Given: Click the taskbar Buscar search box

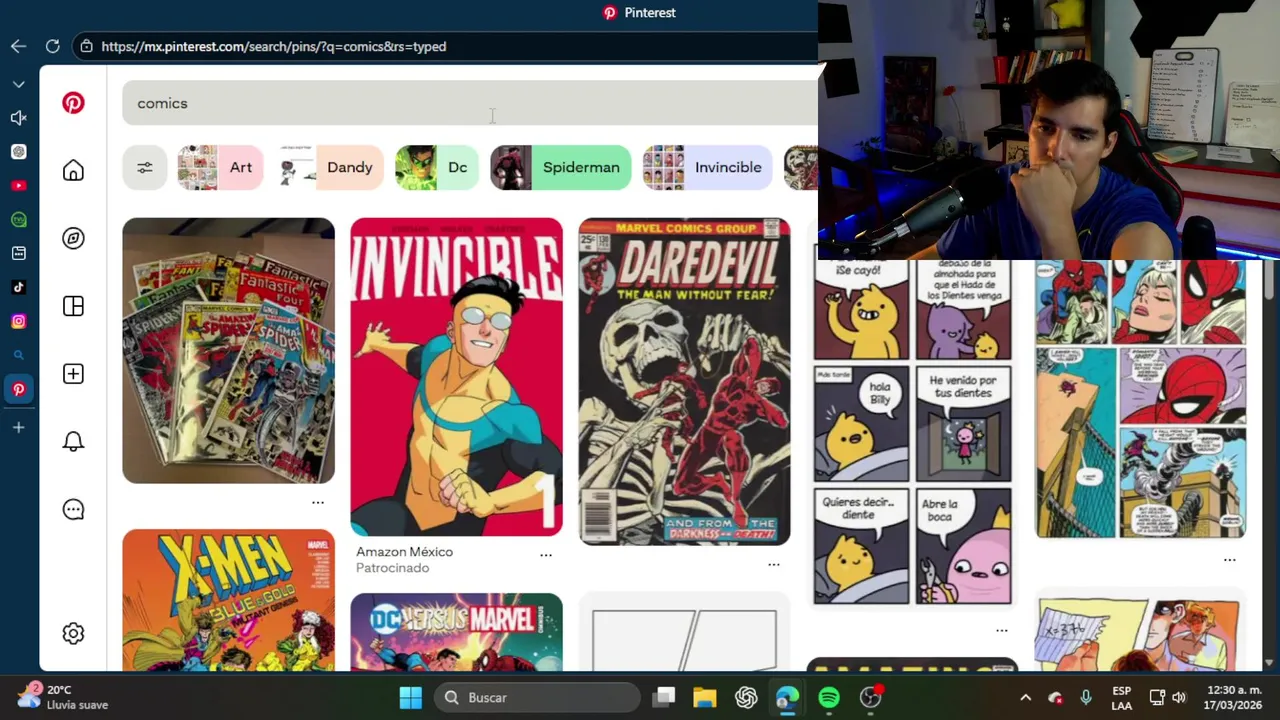Looking at the screenshot, I should pos(537,697).
